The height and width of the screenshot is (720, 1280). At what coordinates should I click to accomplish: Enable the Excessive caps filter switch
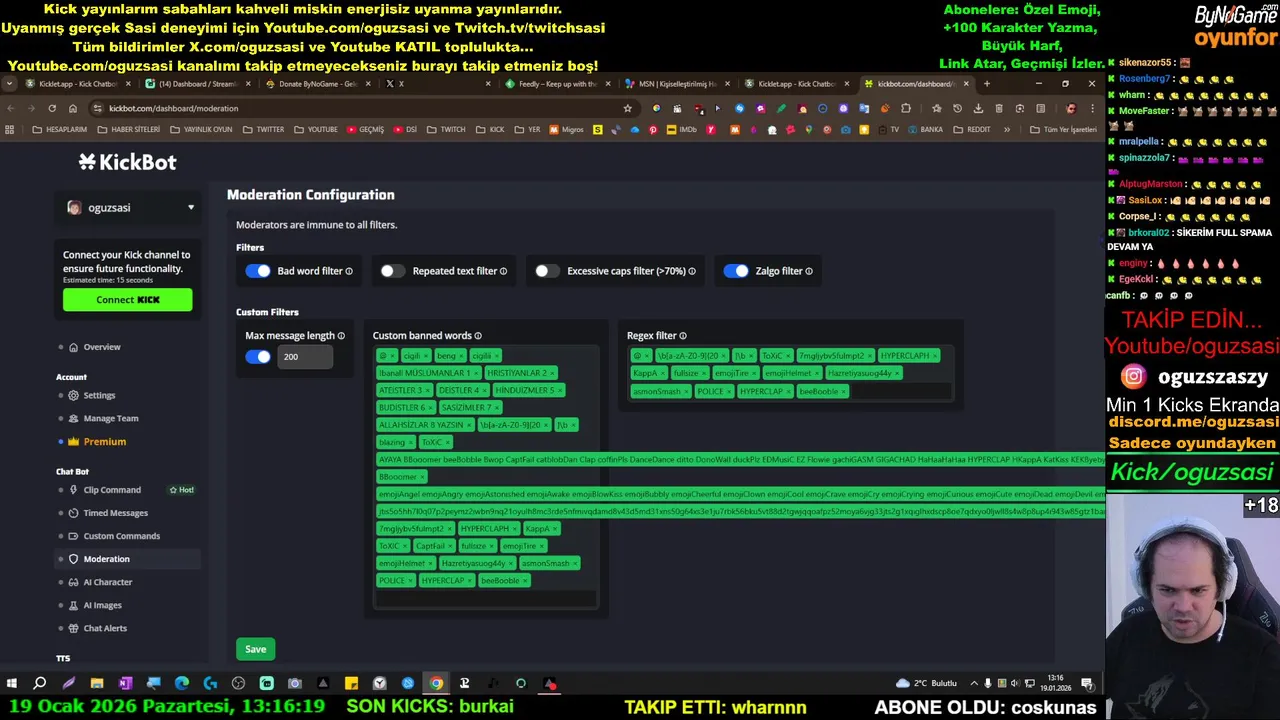547,271
